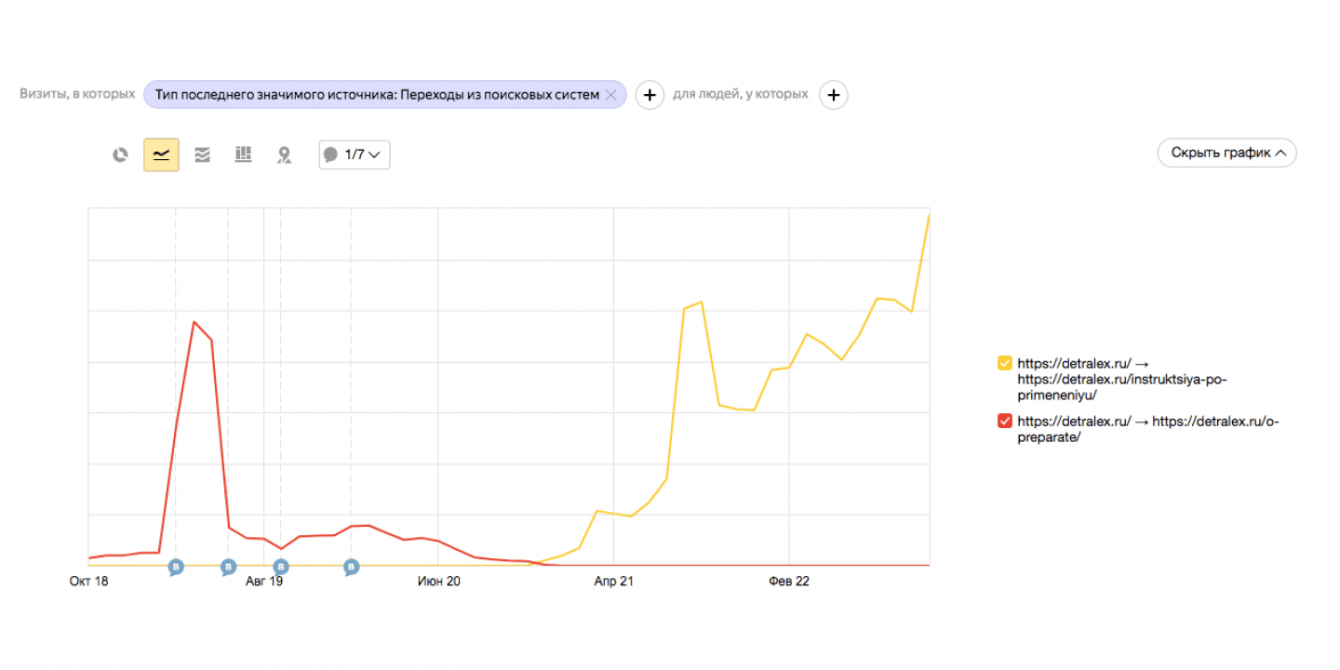Switch to stacked area chart view
Image resolution: width=1340 pixels, height=670 pixels.
[x=202, y=155]
